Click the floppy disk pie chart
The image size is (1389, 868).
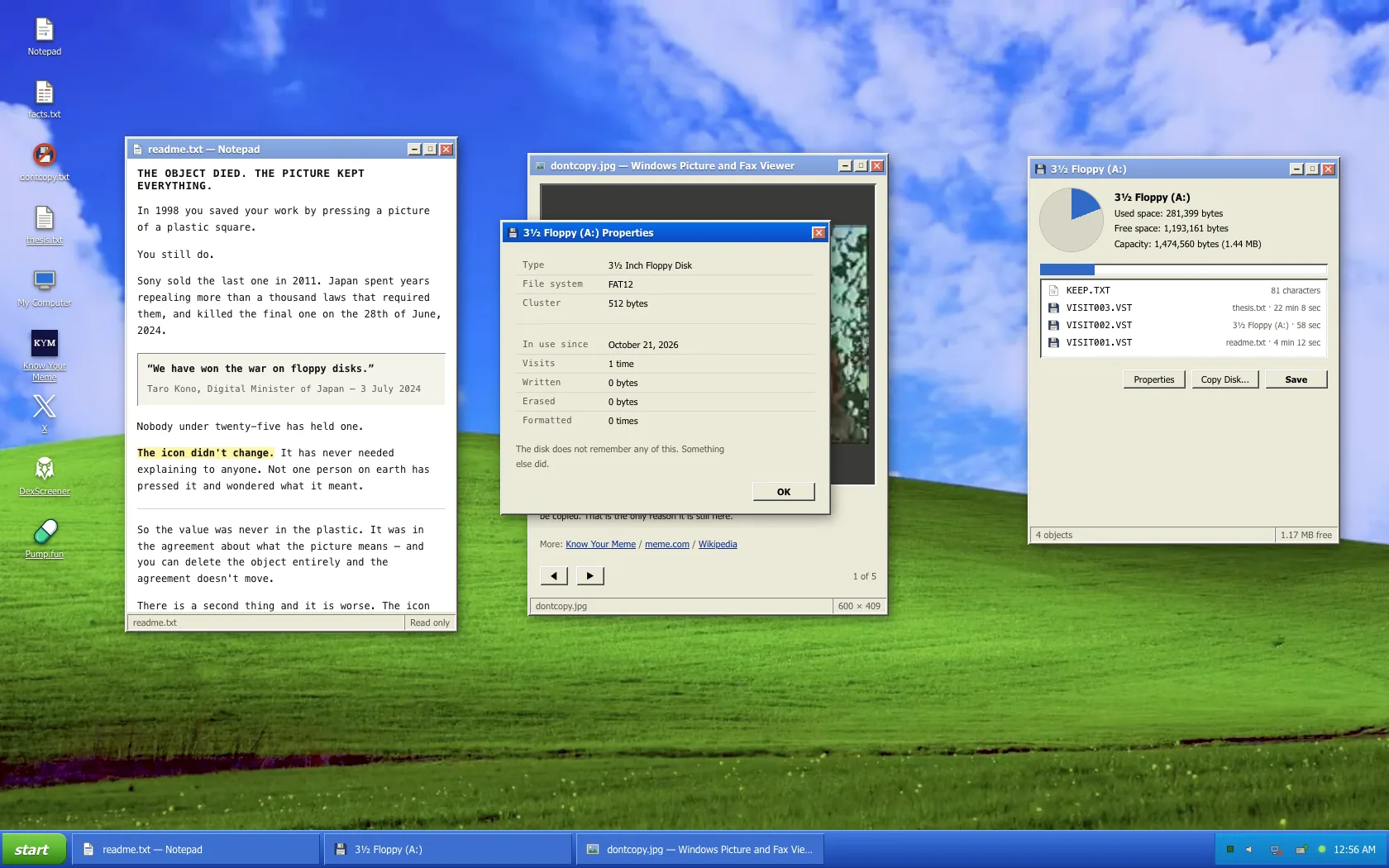(1072, 220)
